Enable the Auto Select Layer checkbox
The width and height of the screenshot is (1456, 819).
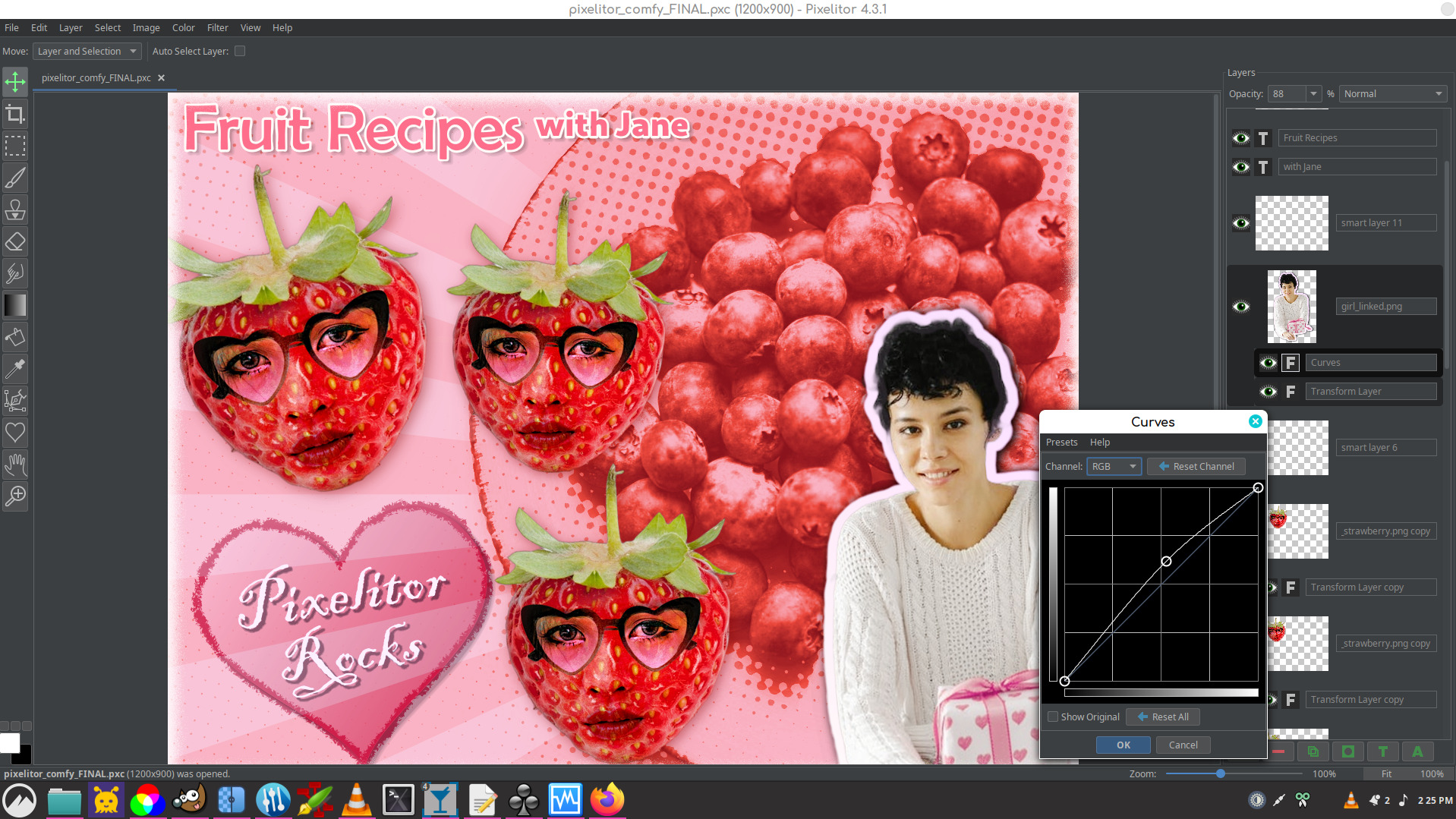click(x=240, y=52)
